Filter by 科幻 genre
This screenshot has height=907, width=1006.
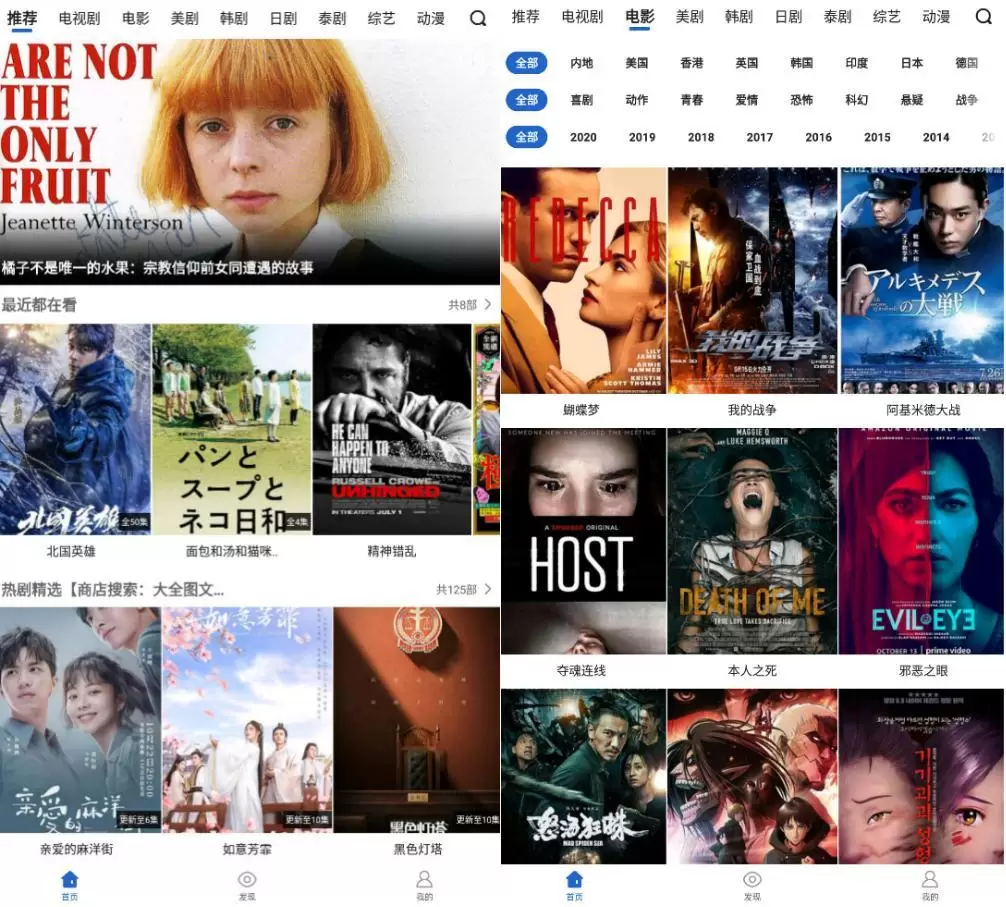click(857, 100)
